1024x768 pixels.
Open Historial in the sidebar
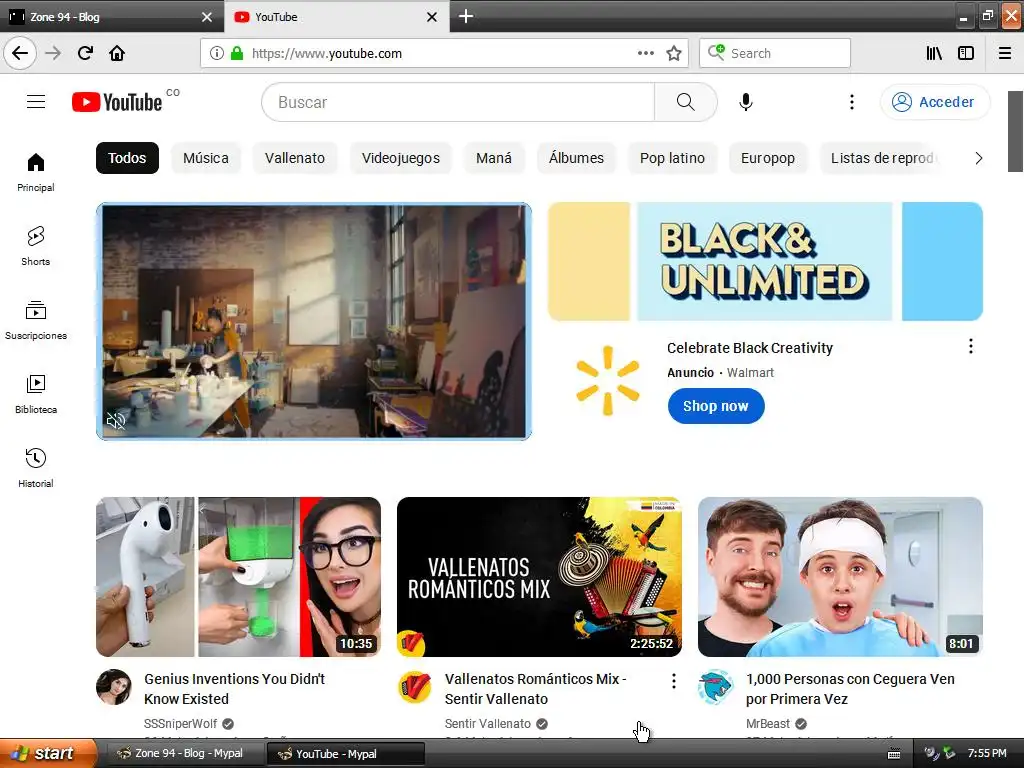tap(36, 468)
